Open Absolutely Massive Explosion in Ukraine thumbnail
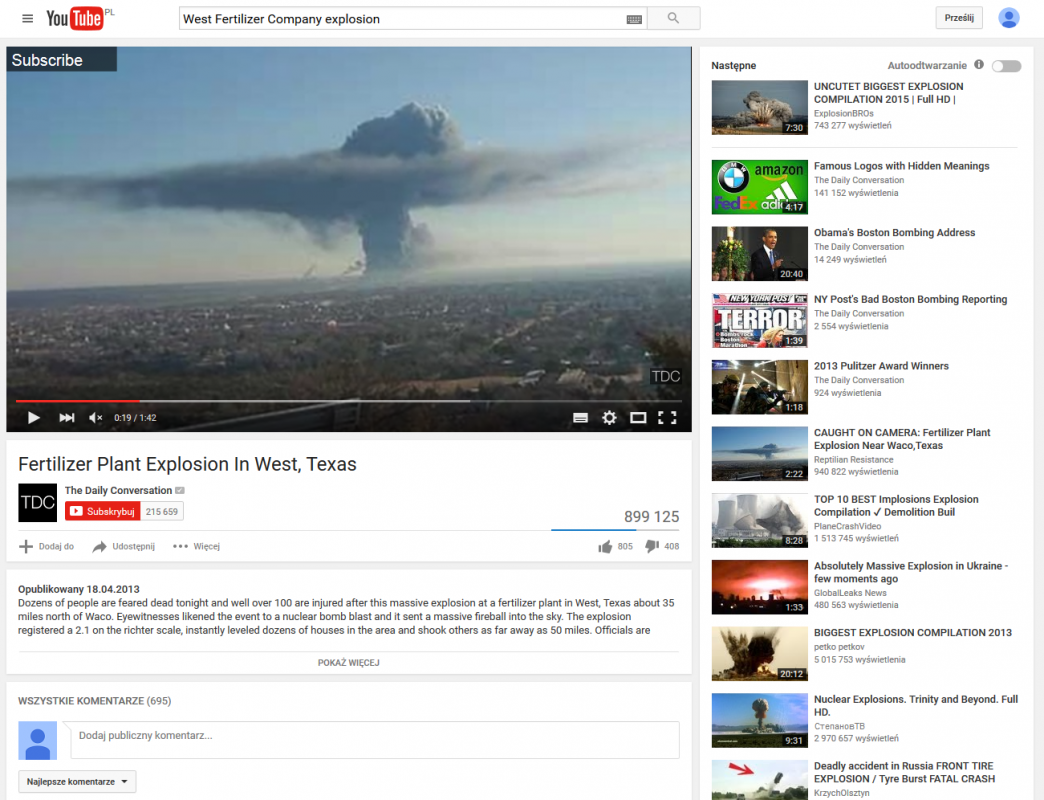The height and width of the screenshot is (800, 1044). (760, 587)
